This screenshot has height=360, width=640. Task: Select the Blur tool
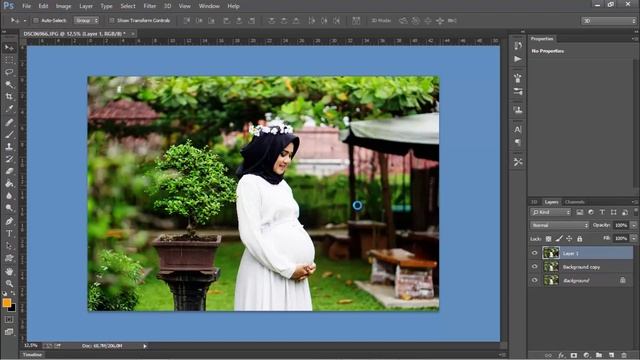9,196
